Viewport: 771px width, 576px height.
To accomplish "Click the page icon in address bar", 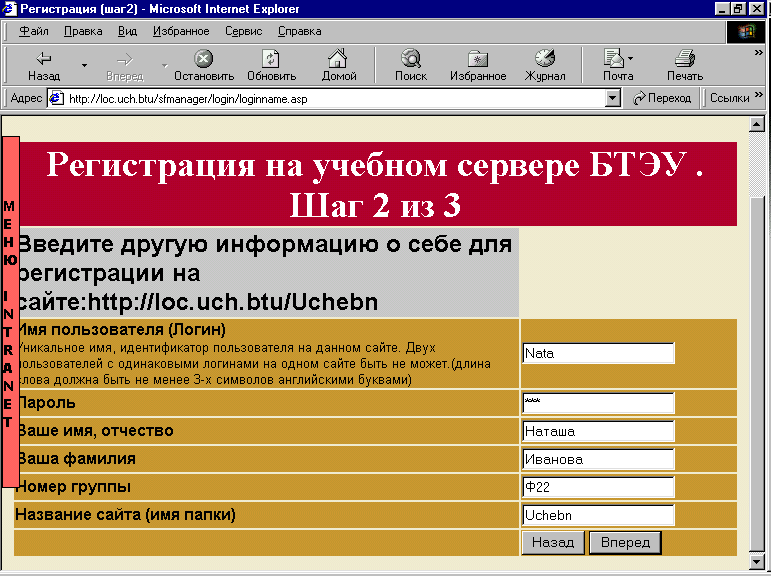I will click(x=57, y=98).
